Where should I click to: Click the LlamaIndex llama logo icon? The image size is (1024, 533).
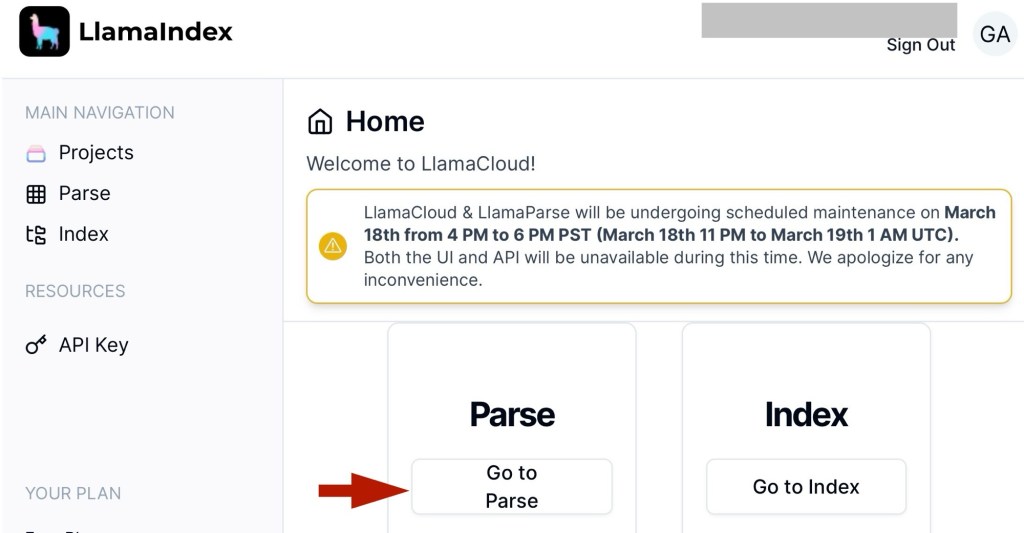pyautogui.click(x=44, y=32)
